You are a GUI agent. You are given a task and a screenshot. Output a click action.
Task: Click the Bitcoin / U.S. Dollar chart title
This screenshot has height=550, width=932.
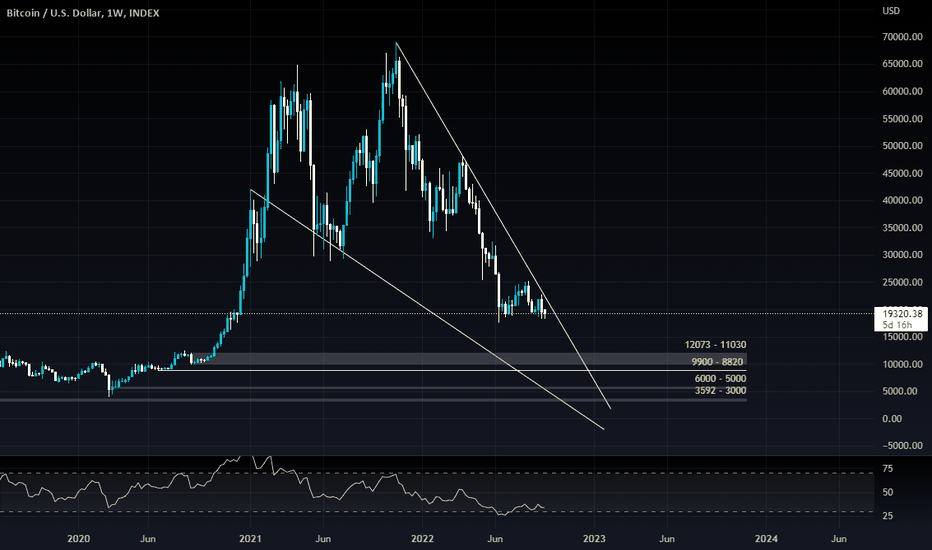click(83, 13)
